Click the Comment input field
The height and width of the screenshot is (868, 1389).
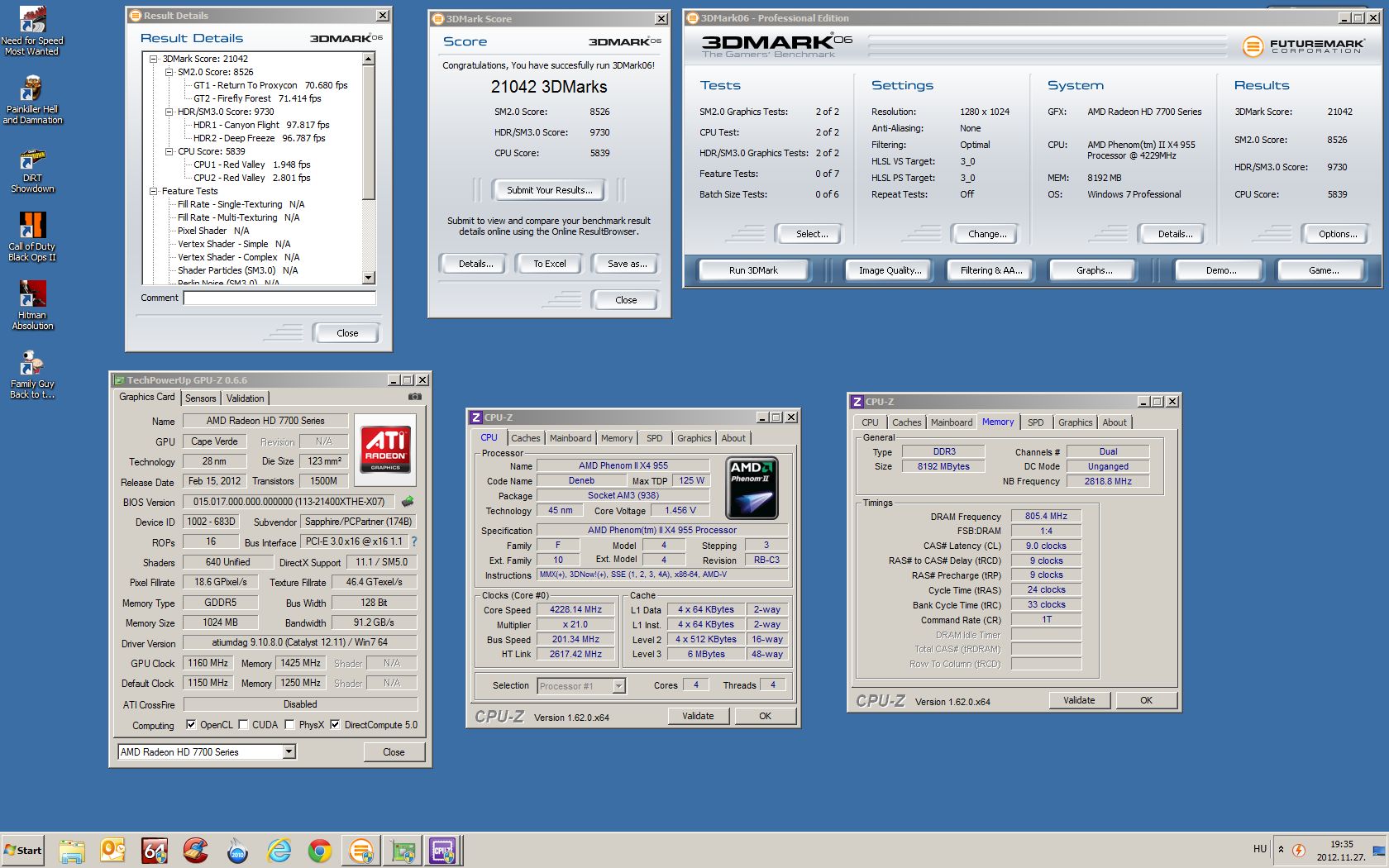(x=279, y=298)
